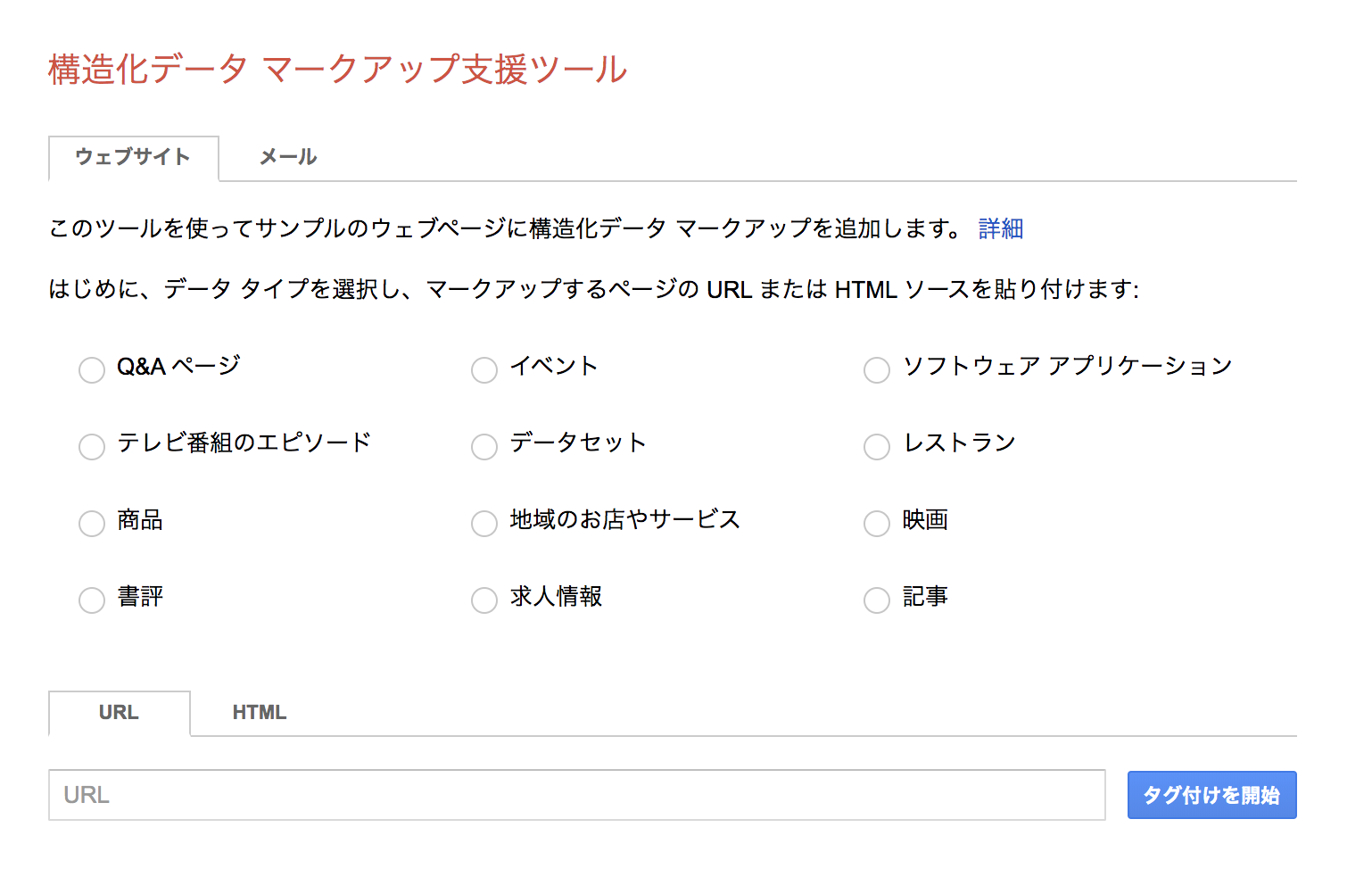Select the データセット radio button
1372x869 pixels.
coord(484,446)
